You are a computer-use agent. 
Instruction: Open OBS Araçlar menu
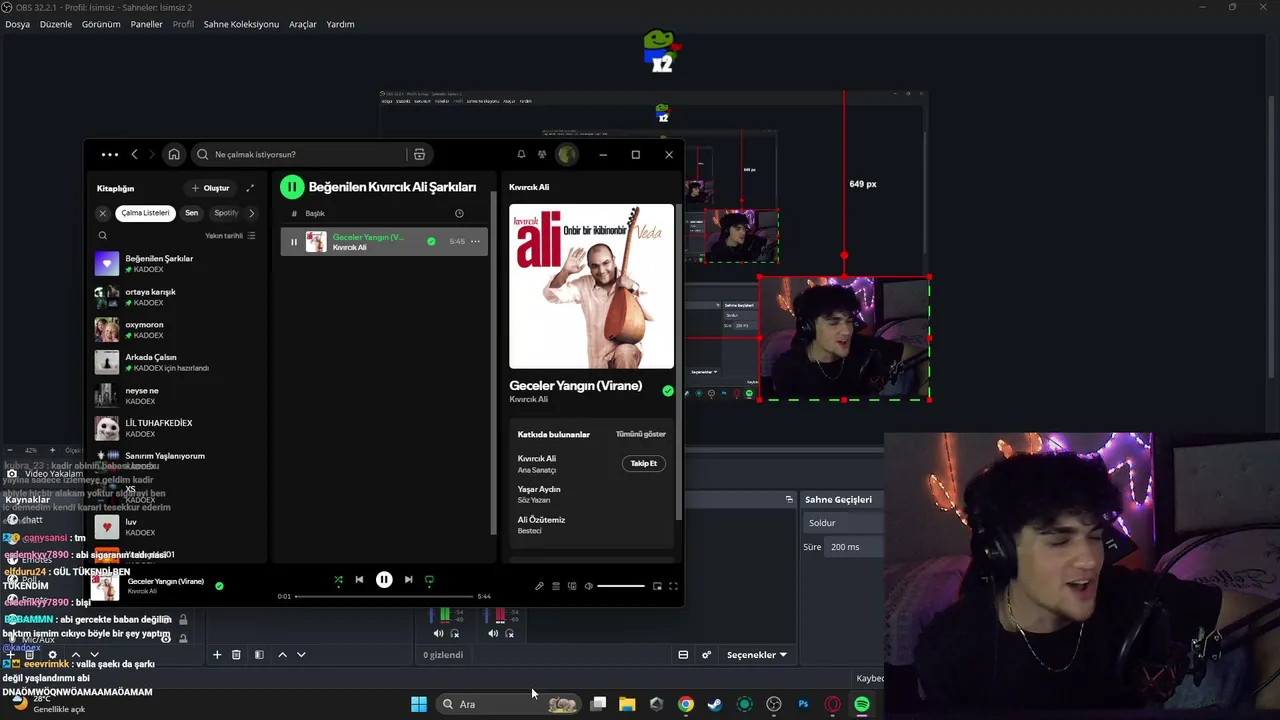[303, 24]
